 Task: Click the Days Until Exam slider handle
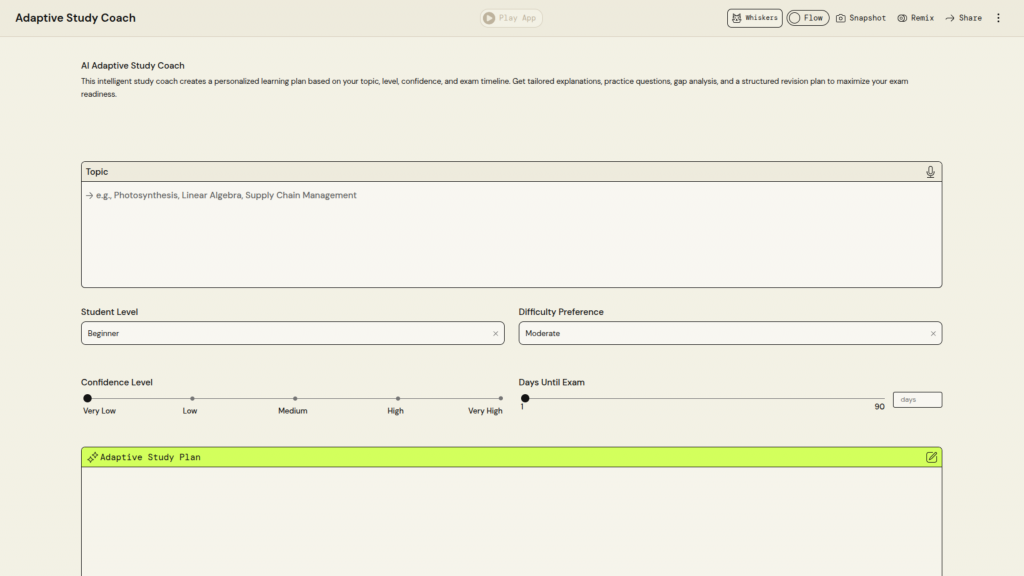525,398
